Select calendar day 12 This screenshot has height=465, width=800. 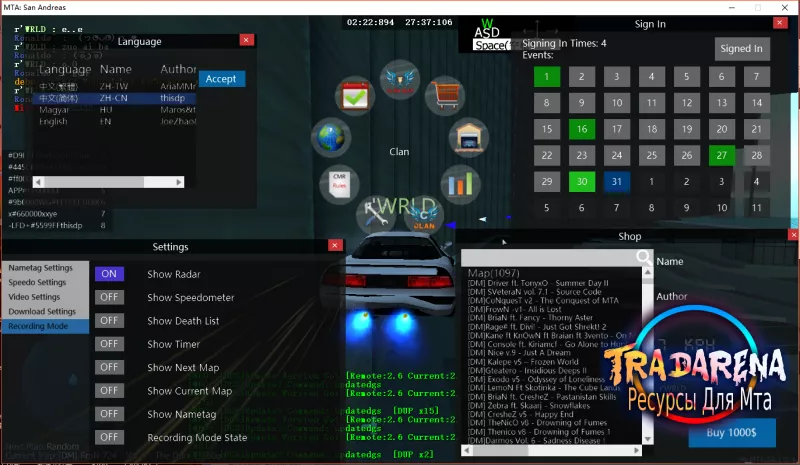(x=687, y=103)
